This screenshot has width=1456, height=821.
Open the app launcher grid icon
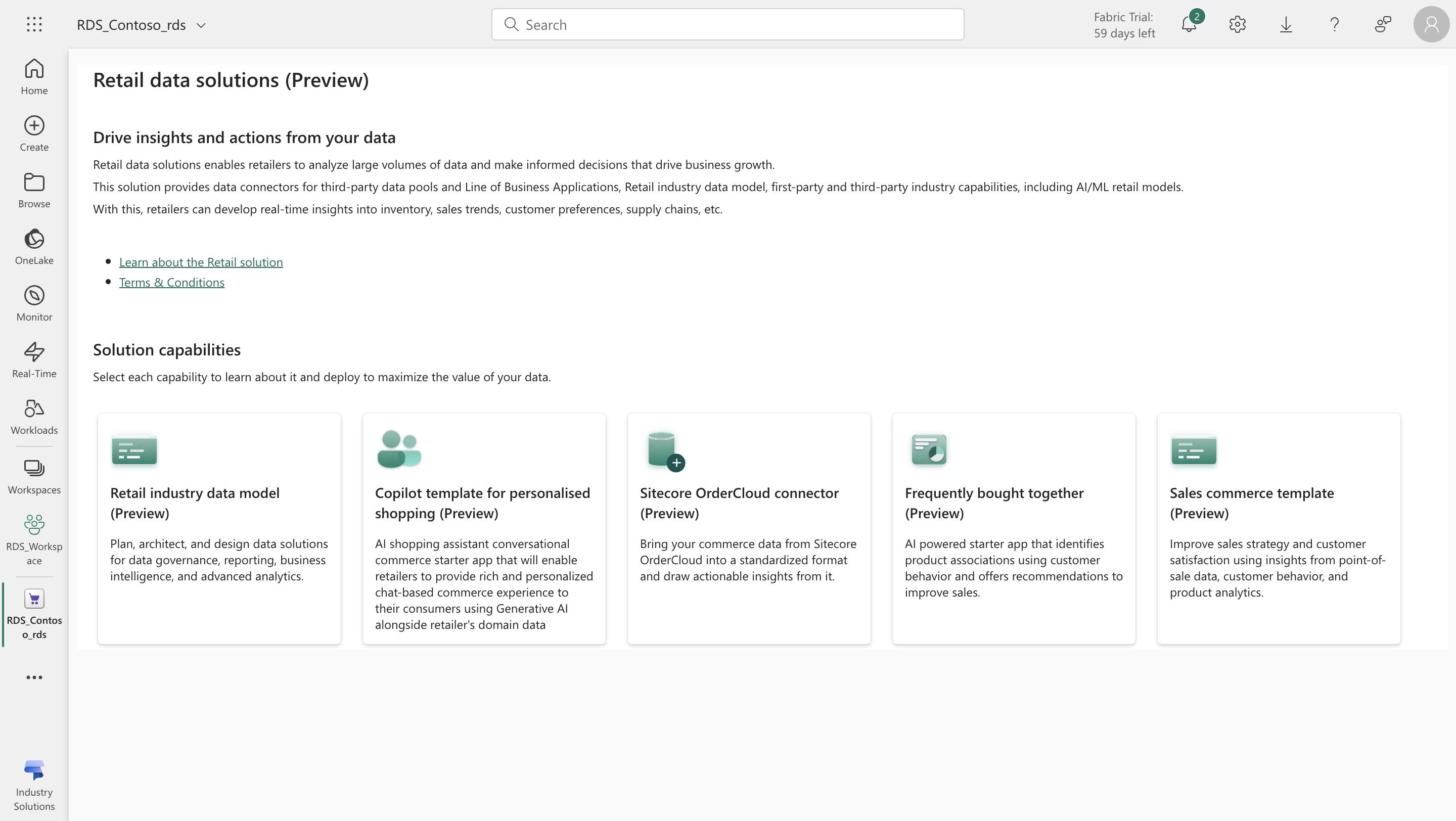[x=34, y=24]
